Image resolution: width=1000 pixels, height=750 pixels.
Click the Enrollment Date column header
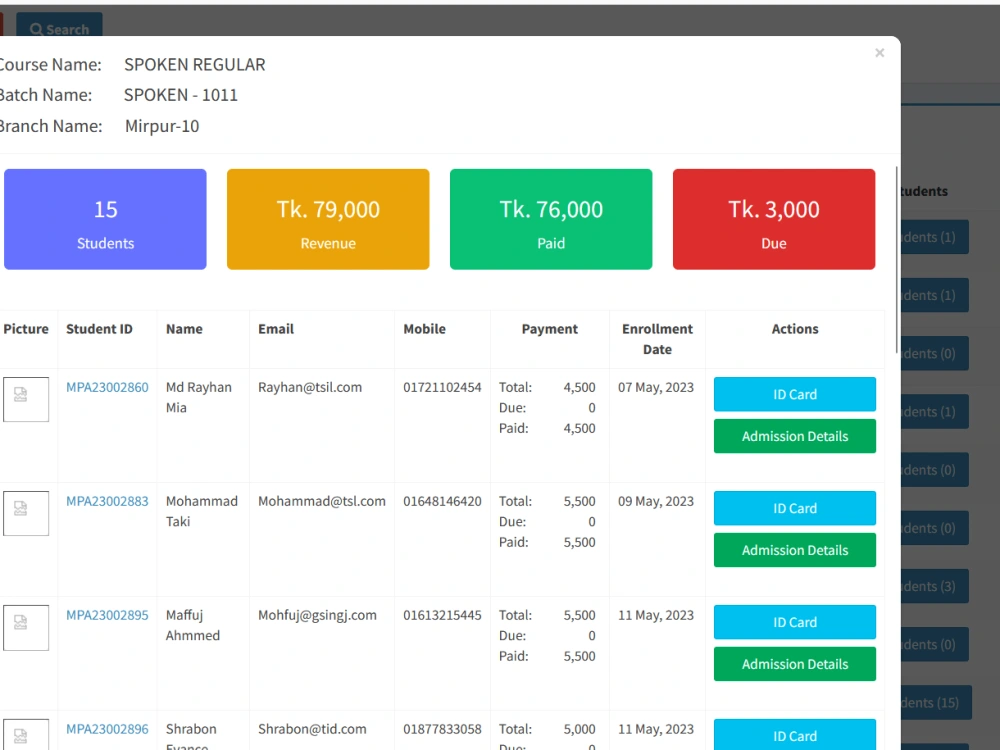click(x=658, y=339)
